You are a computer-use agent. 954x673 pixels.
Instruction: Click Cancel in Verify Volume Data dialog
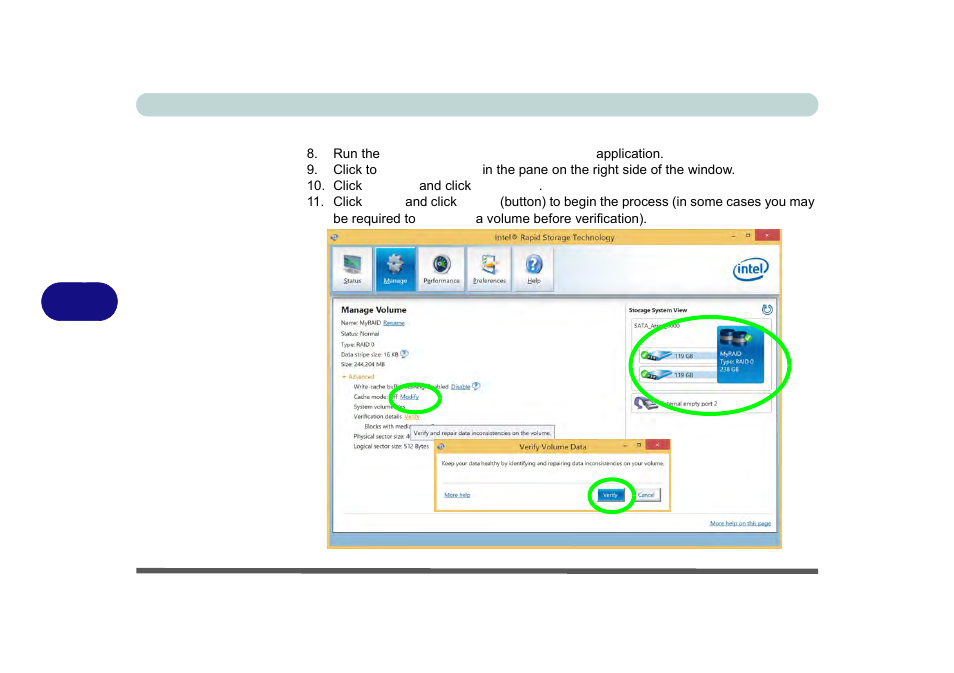point(646,495)
